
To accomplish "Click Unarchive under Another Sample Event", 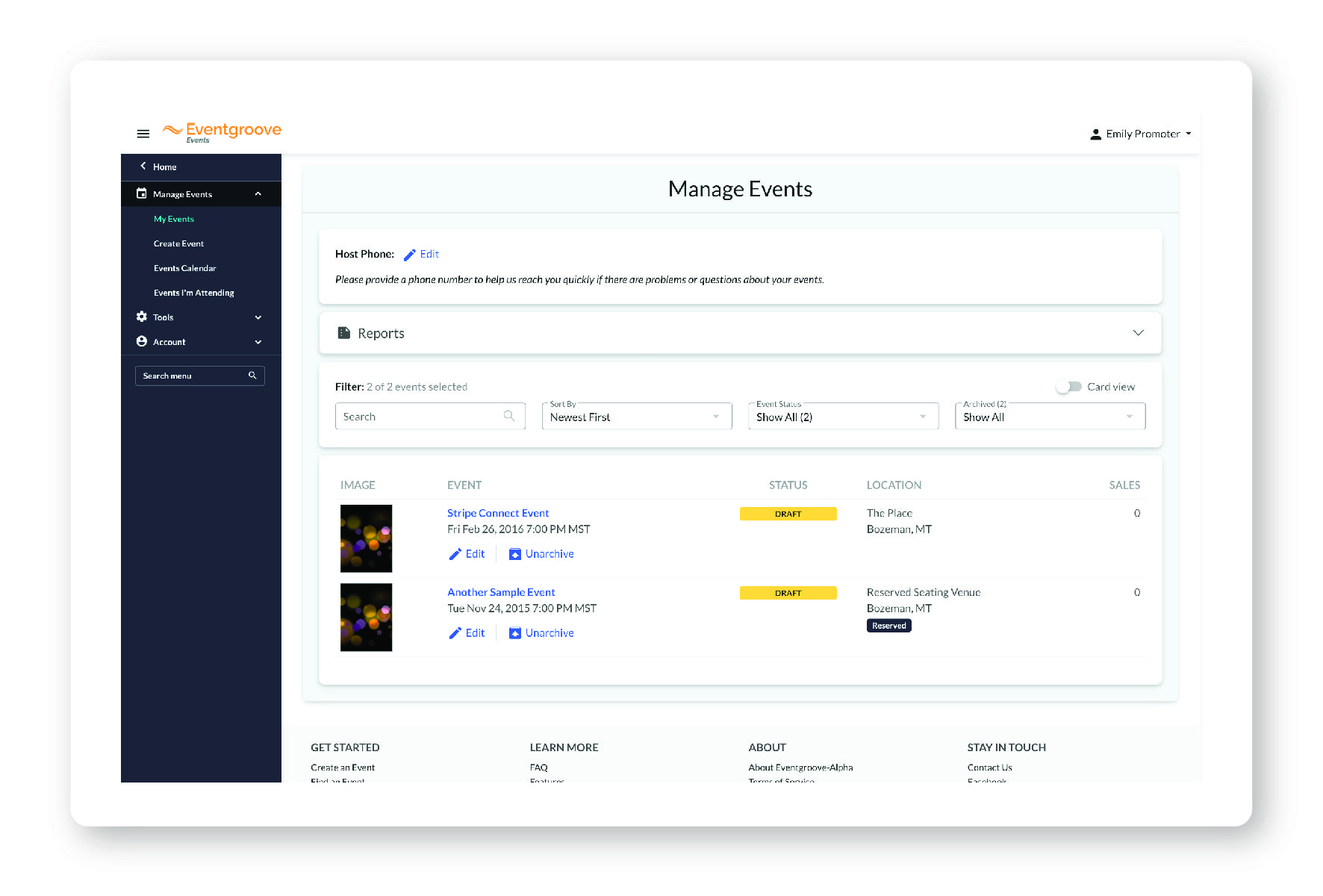I will (550, 633).
